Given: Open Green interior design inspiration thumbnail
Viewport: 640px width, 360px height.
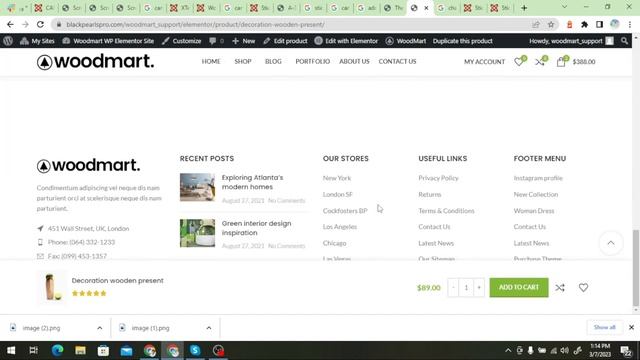Looking at the screenshot, I should pyautogui.click(x=198, y=233).
